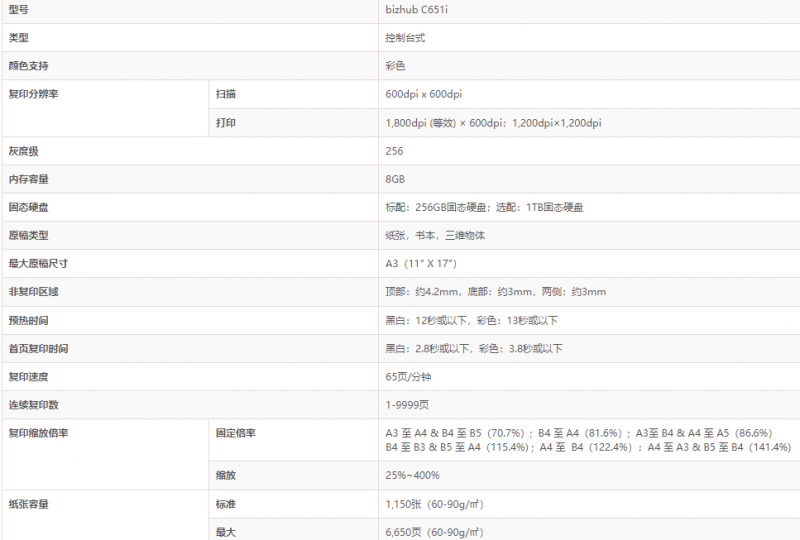
Task: Select the 65页/分钟 speed value
Action: coord(408,377)
